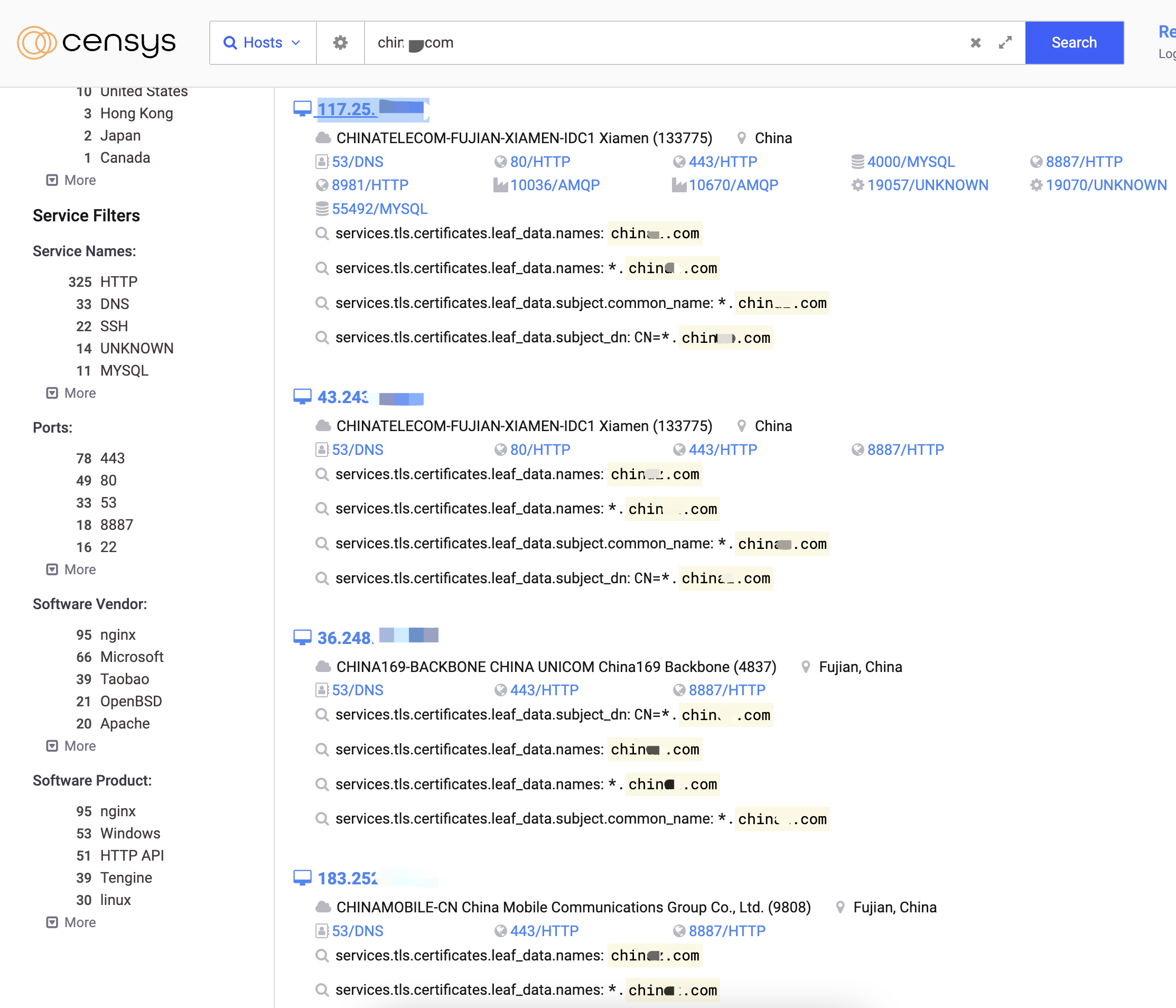
Task: Click inside the search query field
Action: pyautogui.click(x=681, y=43)
